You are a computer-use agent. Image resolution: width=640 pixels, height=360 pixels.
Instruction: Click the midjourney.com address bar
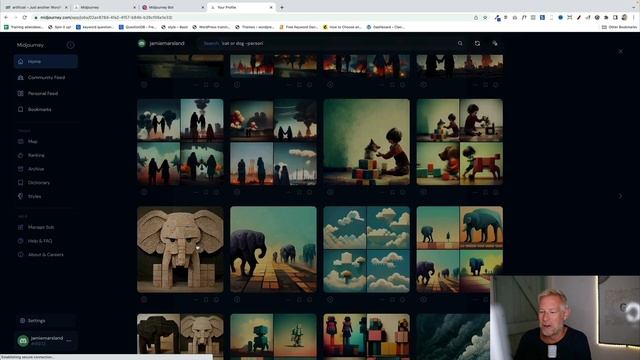click(x=253, y=18)
